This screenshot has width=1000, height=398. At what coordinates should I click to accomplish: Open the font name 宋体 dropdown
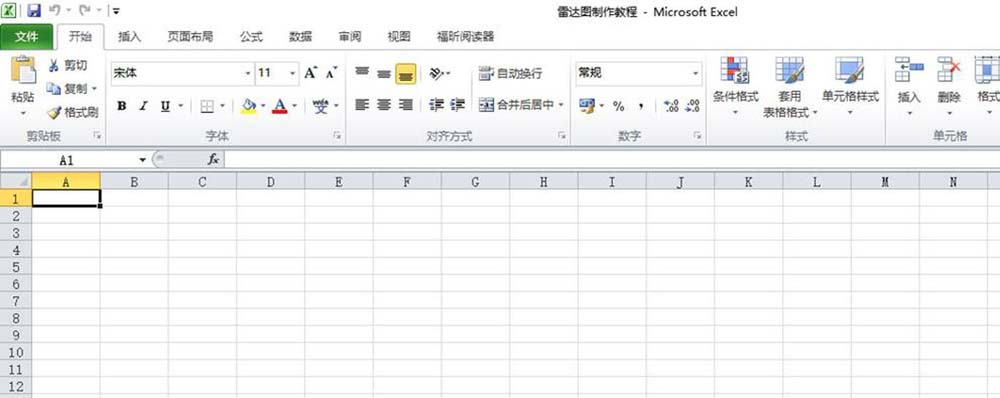[248, 73]
